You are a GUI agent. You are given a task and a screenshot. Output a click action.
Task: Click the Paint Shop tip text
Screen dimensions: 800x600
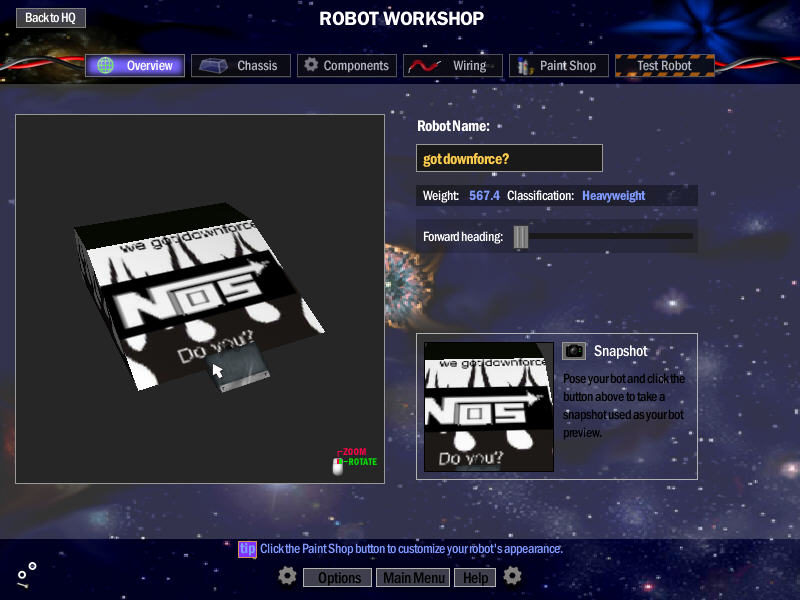pyautogui.click(x=411, y=549)
